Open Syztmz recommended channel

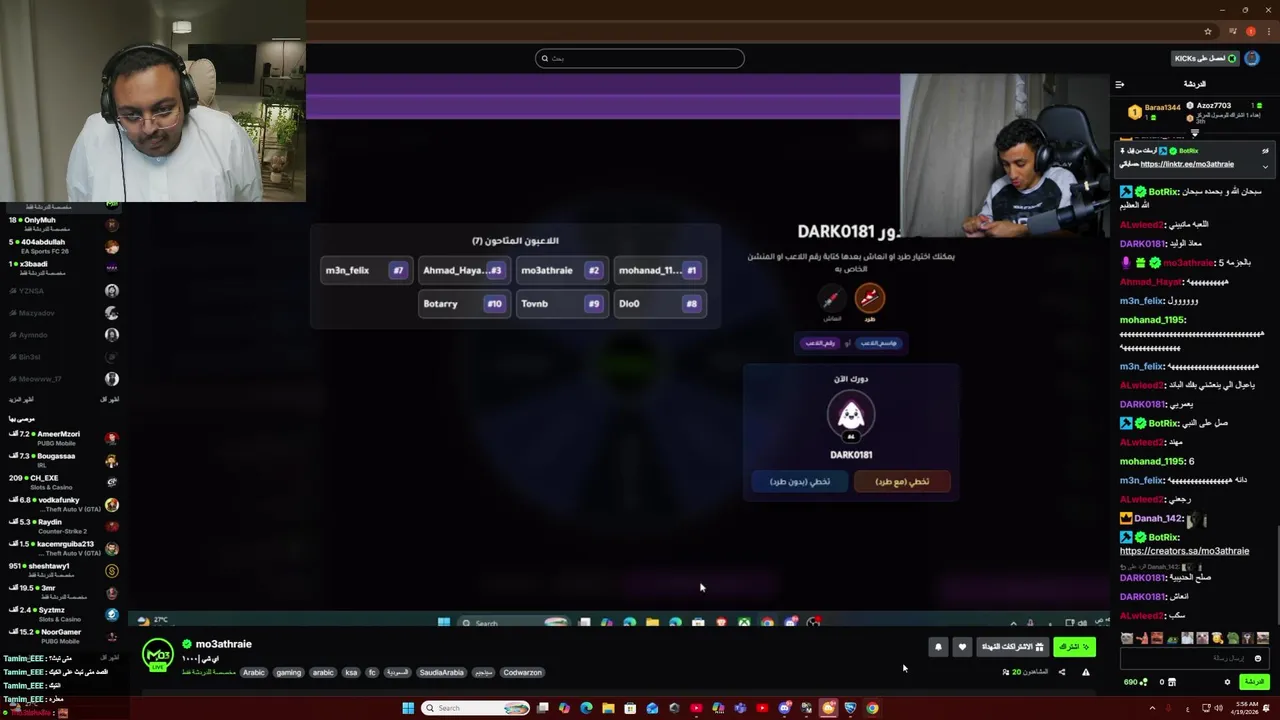(x=62, y=614)
